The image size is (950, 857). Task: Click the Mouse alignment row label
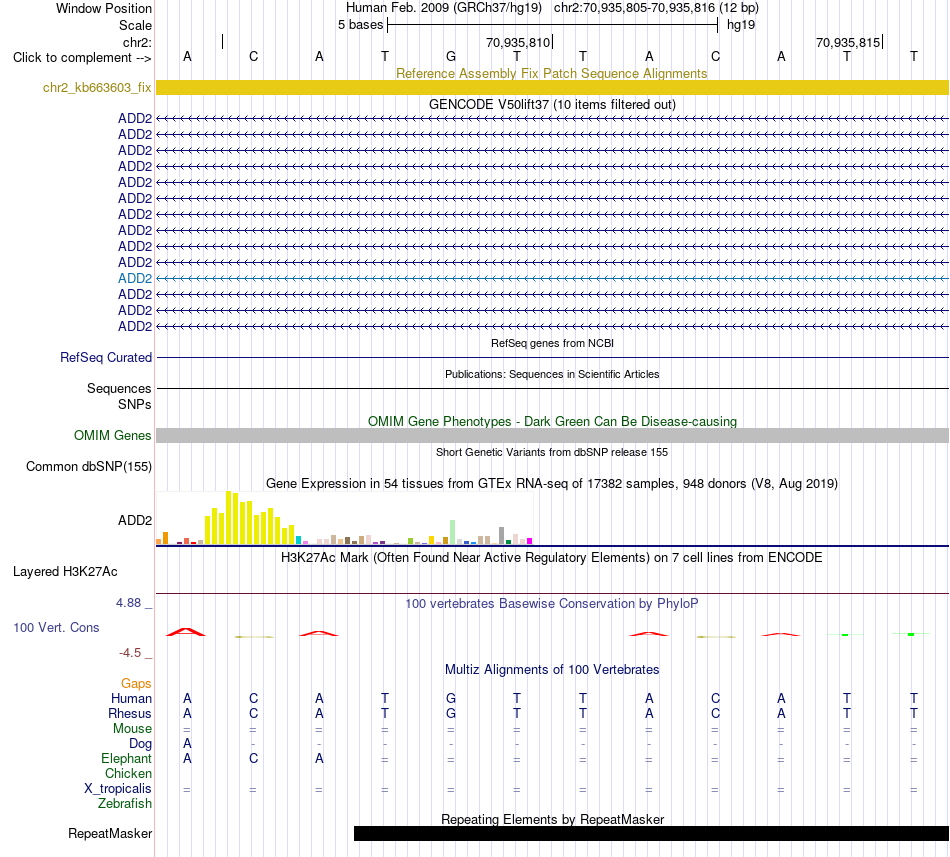tap(132, 729)
